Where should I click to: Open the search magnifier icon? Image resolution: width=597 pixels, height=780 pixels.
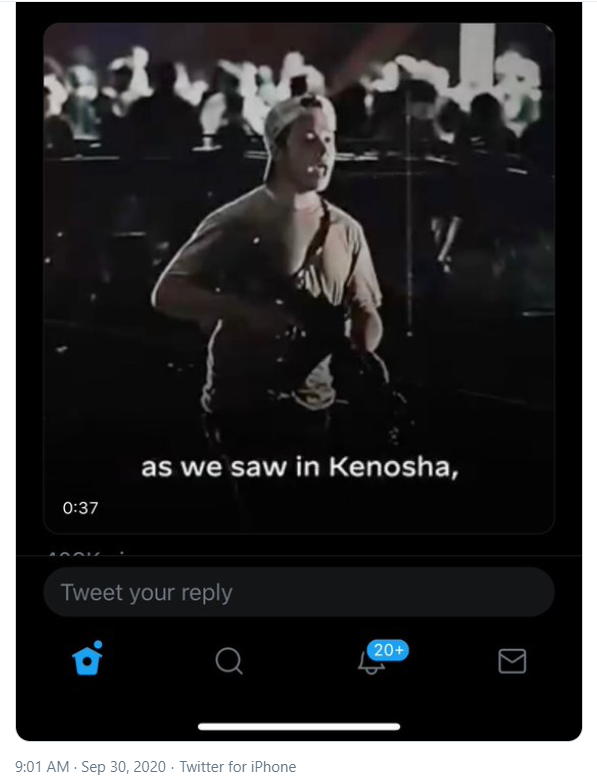coord(229,662)
